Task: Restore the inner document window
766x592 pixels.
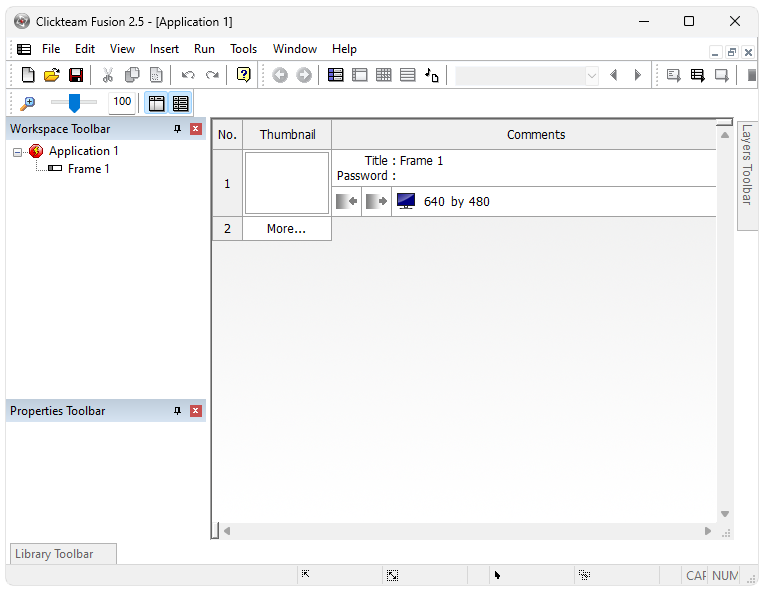Action: pyautogui.click(x=731, y=52)
